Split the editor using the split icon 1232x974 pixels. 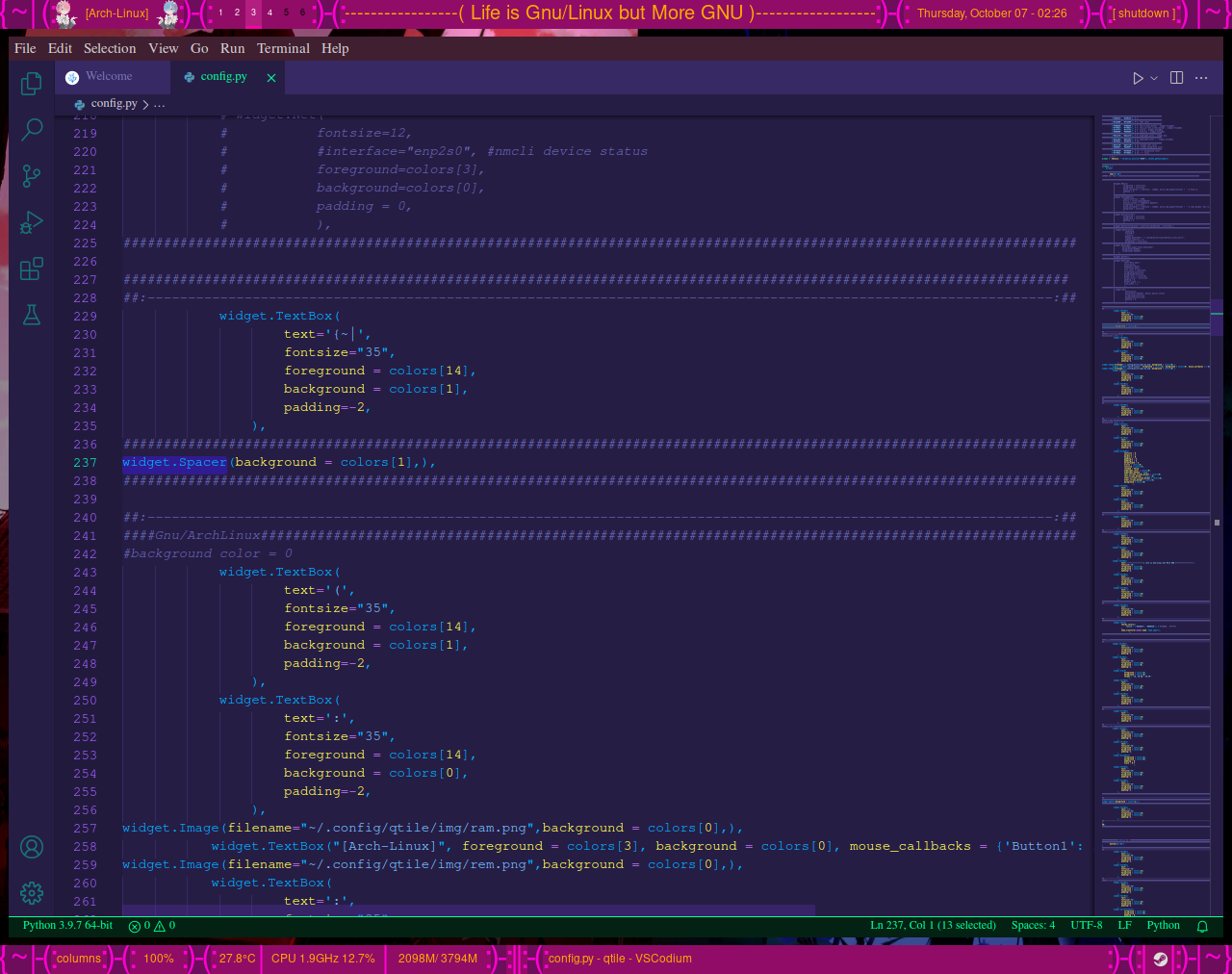[x=1176, y=78]
